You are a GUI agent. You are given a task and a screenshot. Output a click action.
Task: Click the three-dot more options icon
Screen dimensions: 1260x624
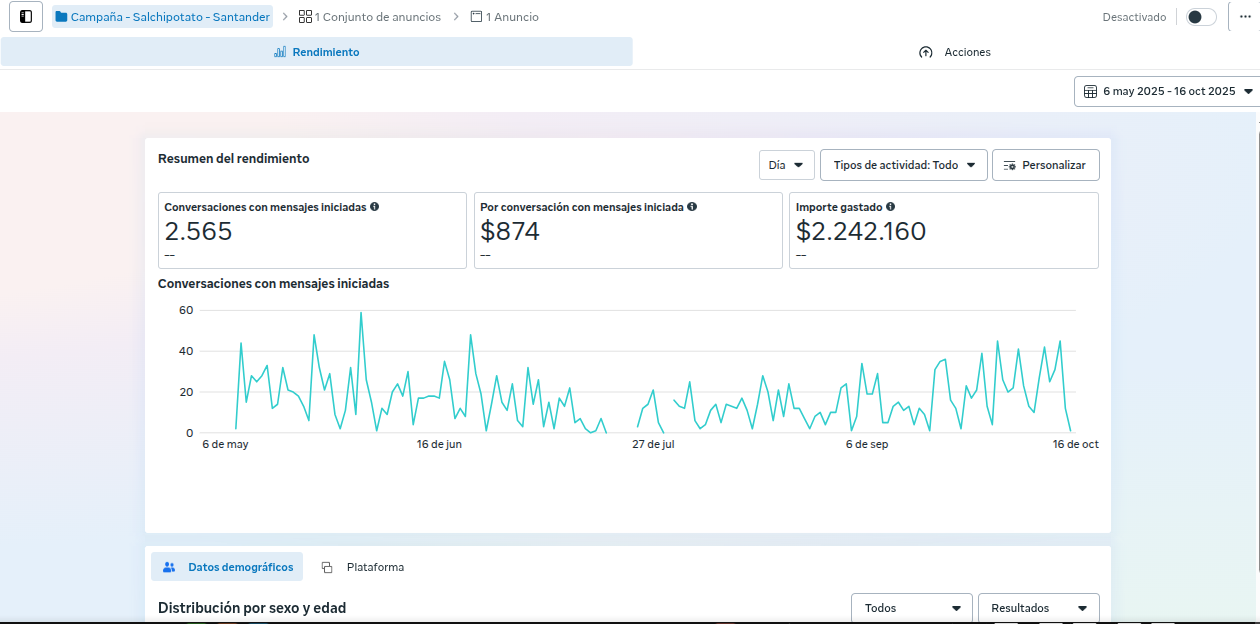tap(1244, 17)
